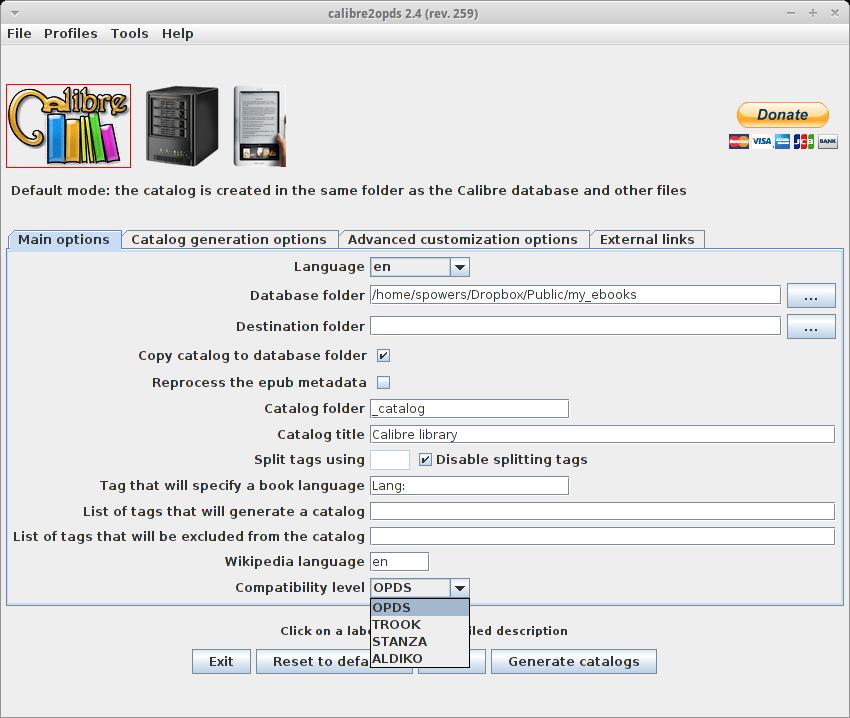Viewport: 850px width, 718px height.
Task: Choose ALDIKO from compatibility list
Action: point(398,659)
